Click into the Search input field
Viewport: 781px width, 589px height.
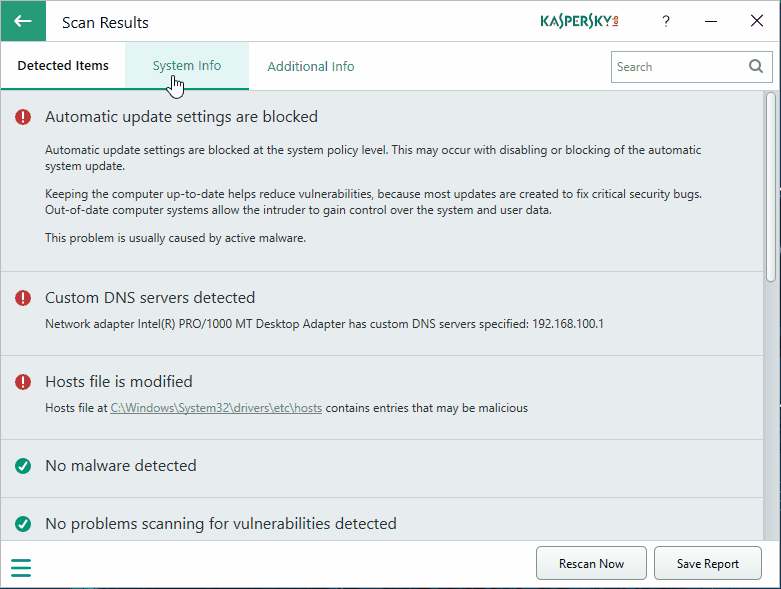[x=679, y=67]
